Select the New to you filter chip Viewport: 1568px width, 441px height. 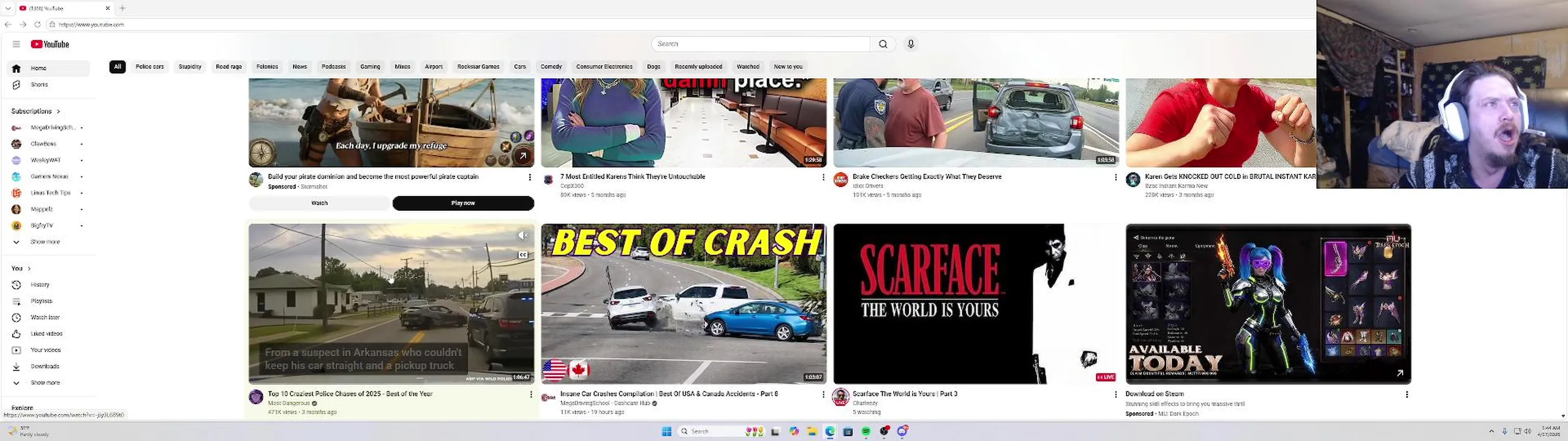tap(788, 67)
